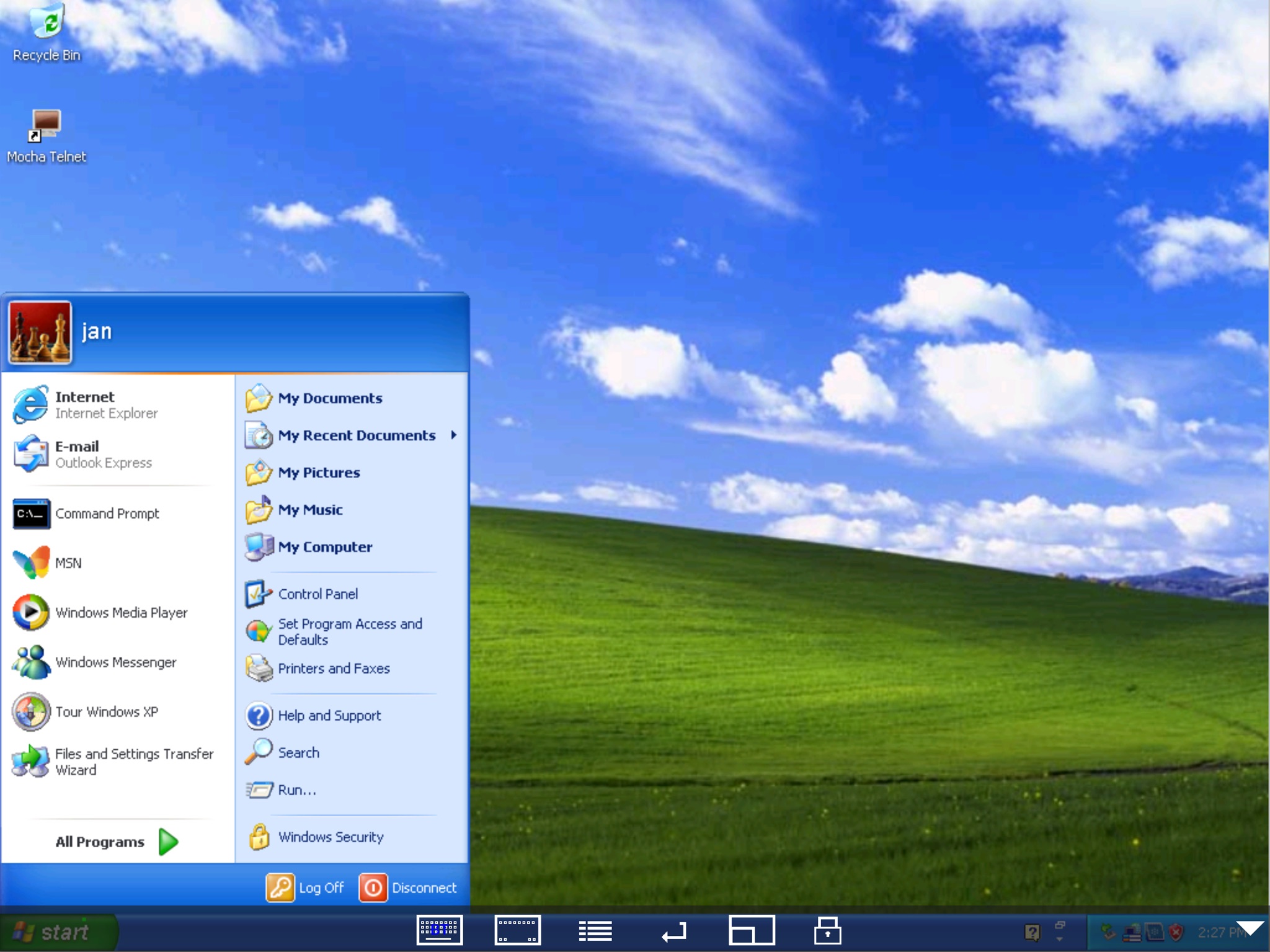Click the Enter key arrow toolbar icon
This screenshot has width=1270, height=952.
(x=674, y=932)
